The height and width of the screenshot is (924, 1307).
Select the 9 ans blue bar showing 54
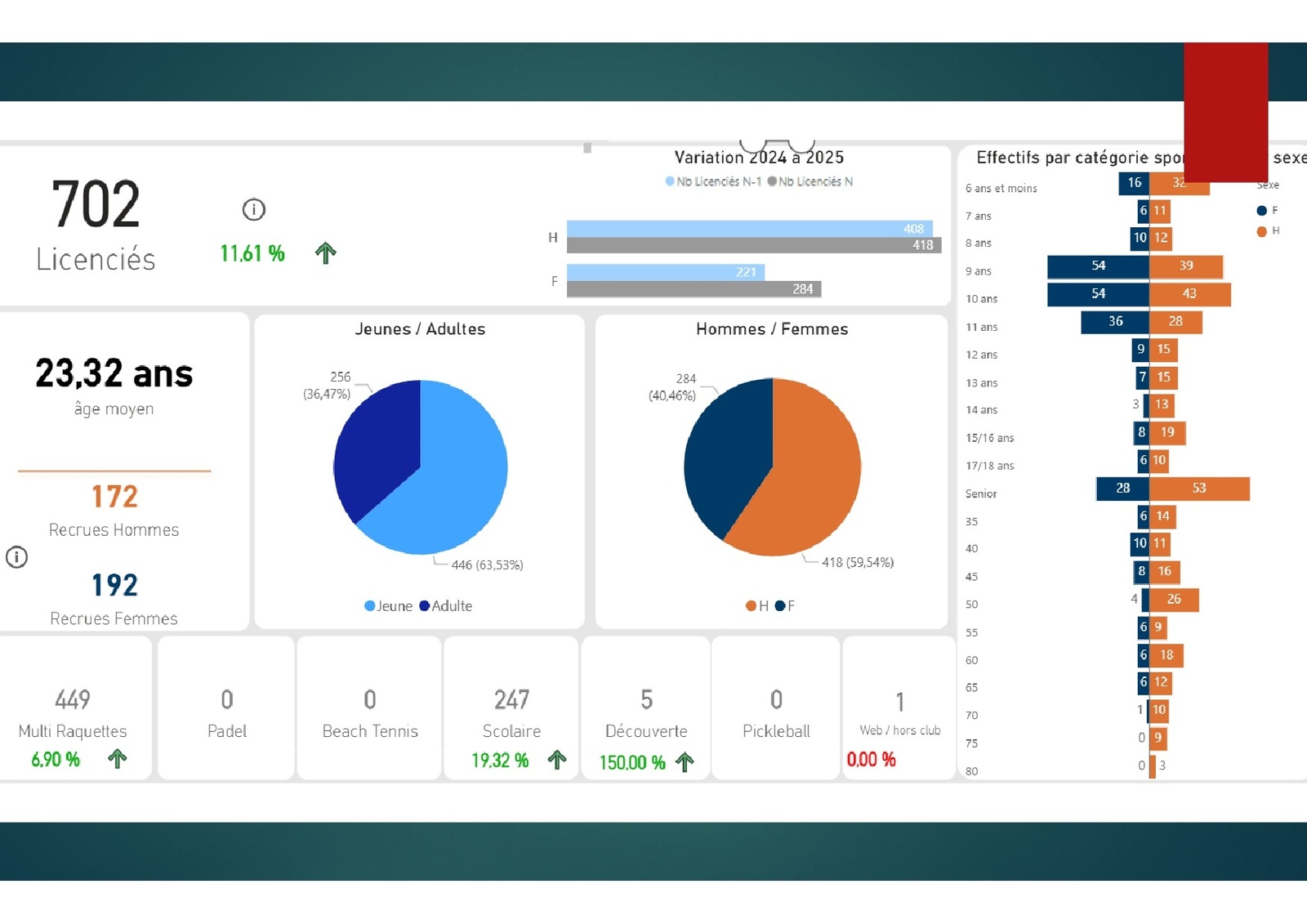(x=1098, y=266)
